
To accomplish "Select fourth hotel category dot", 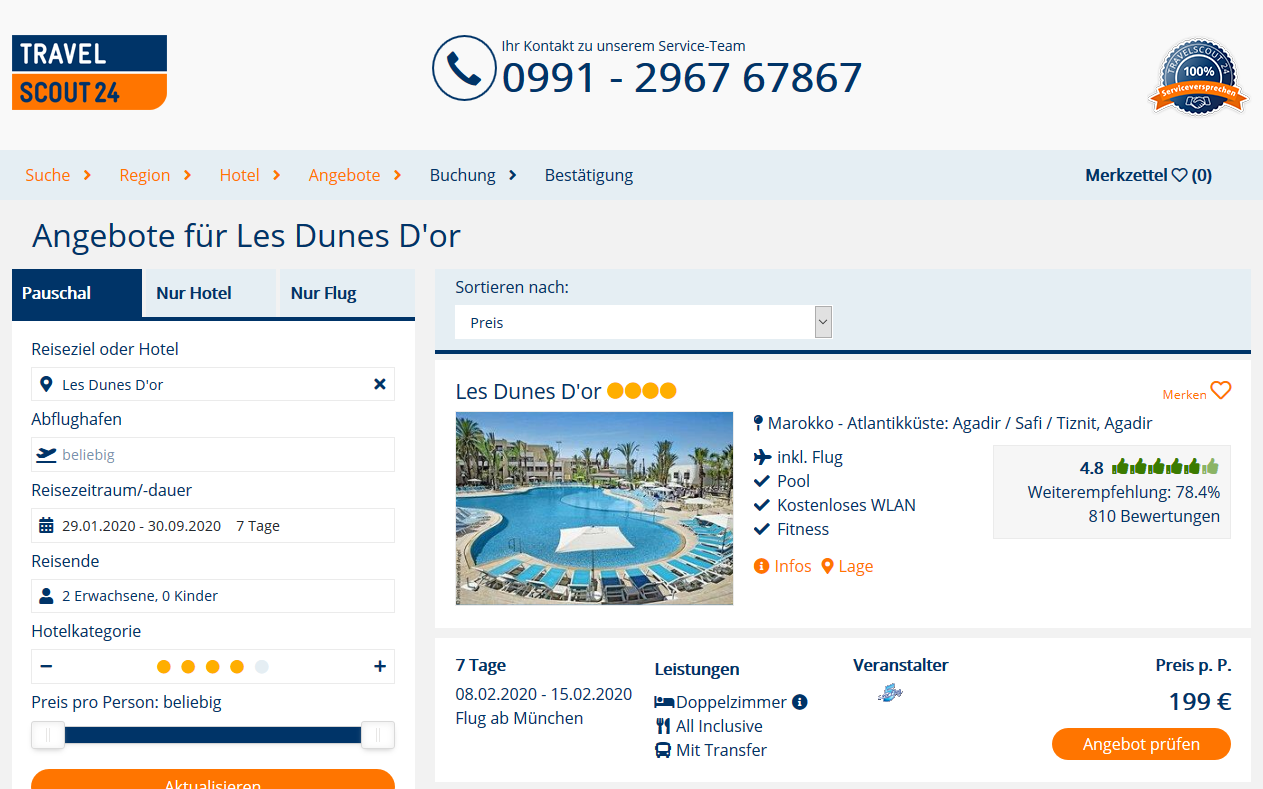I will (x=237, y=667).
